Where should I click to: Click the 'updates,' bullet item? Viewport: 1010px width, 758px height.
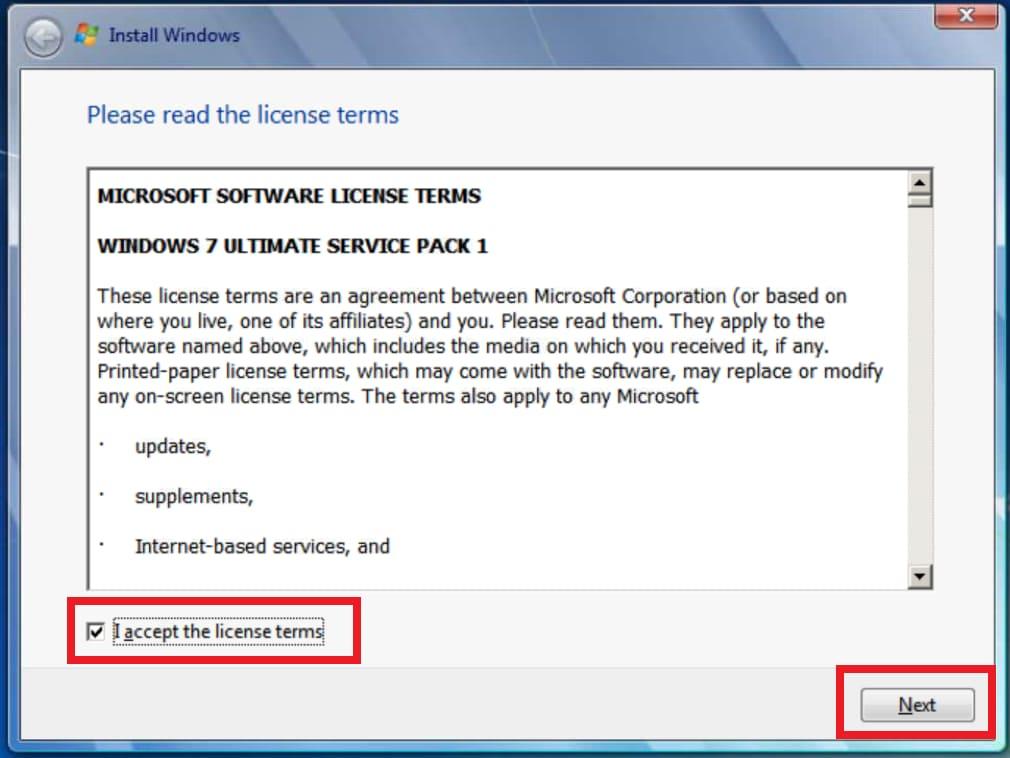(173, 447)
